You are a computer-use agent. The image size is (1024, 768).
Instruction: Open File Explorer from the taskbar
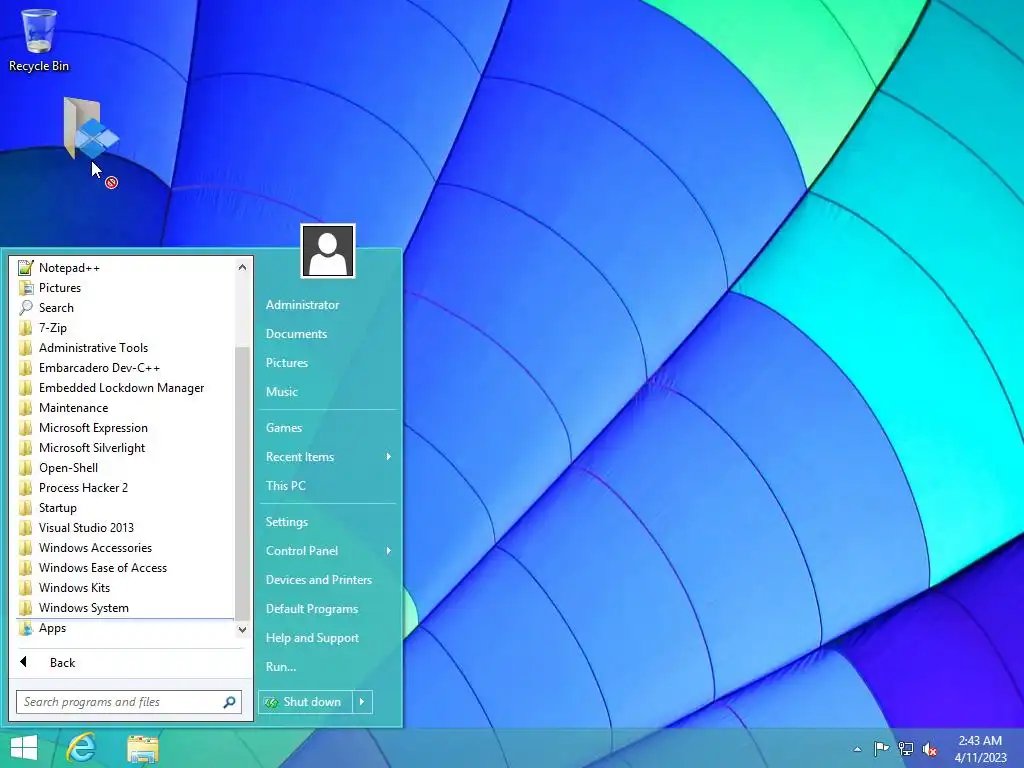(x=142, y=749)
